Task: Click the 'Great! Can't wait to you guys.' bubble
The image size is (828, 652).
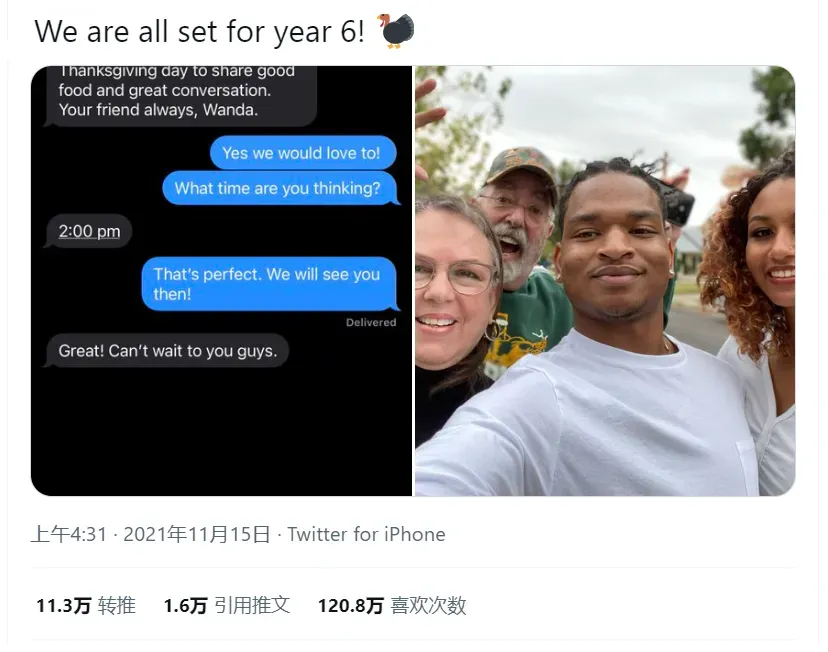Action: click(167, 351)
